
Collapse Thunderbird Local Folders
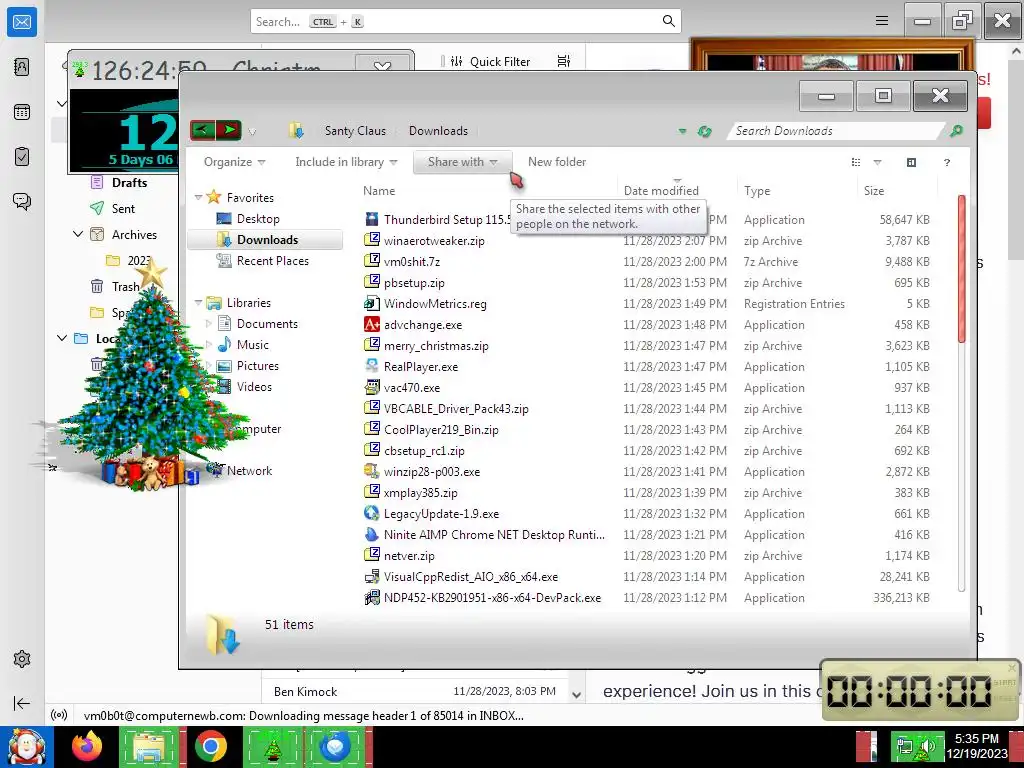coord(61,338)
